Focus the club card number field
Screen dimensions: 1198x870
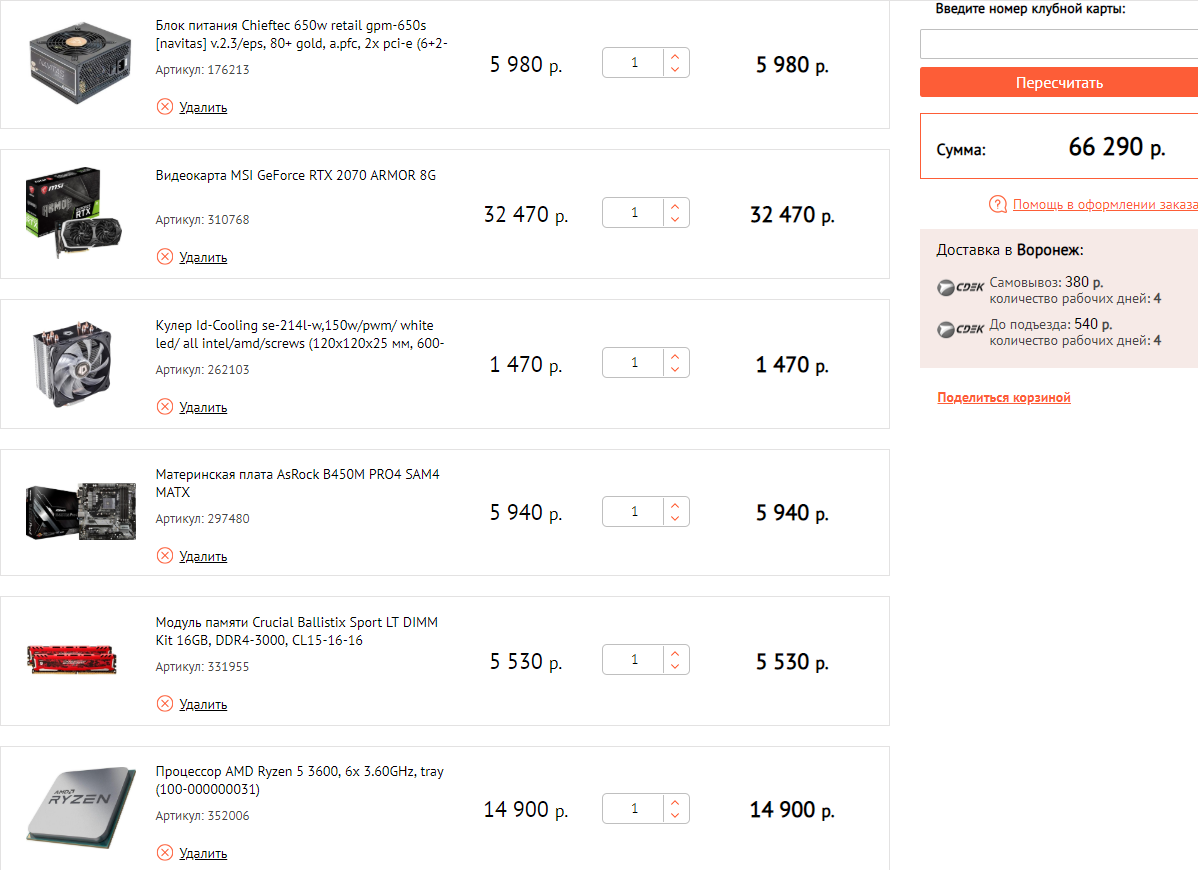(1058, 44)
